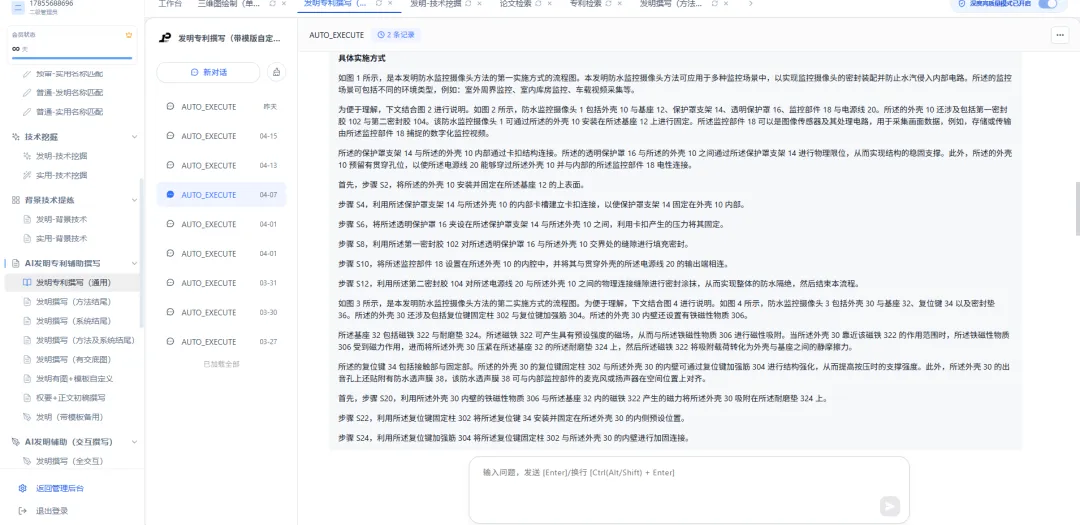The width and height of the screenshot is (1080, 525).
Task: Open 发明撰写(方法结尾) sidebar item
Action: tap(73, 302)
